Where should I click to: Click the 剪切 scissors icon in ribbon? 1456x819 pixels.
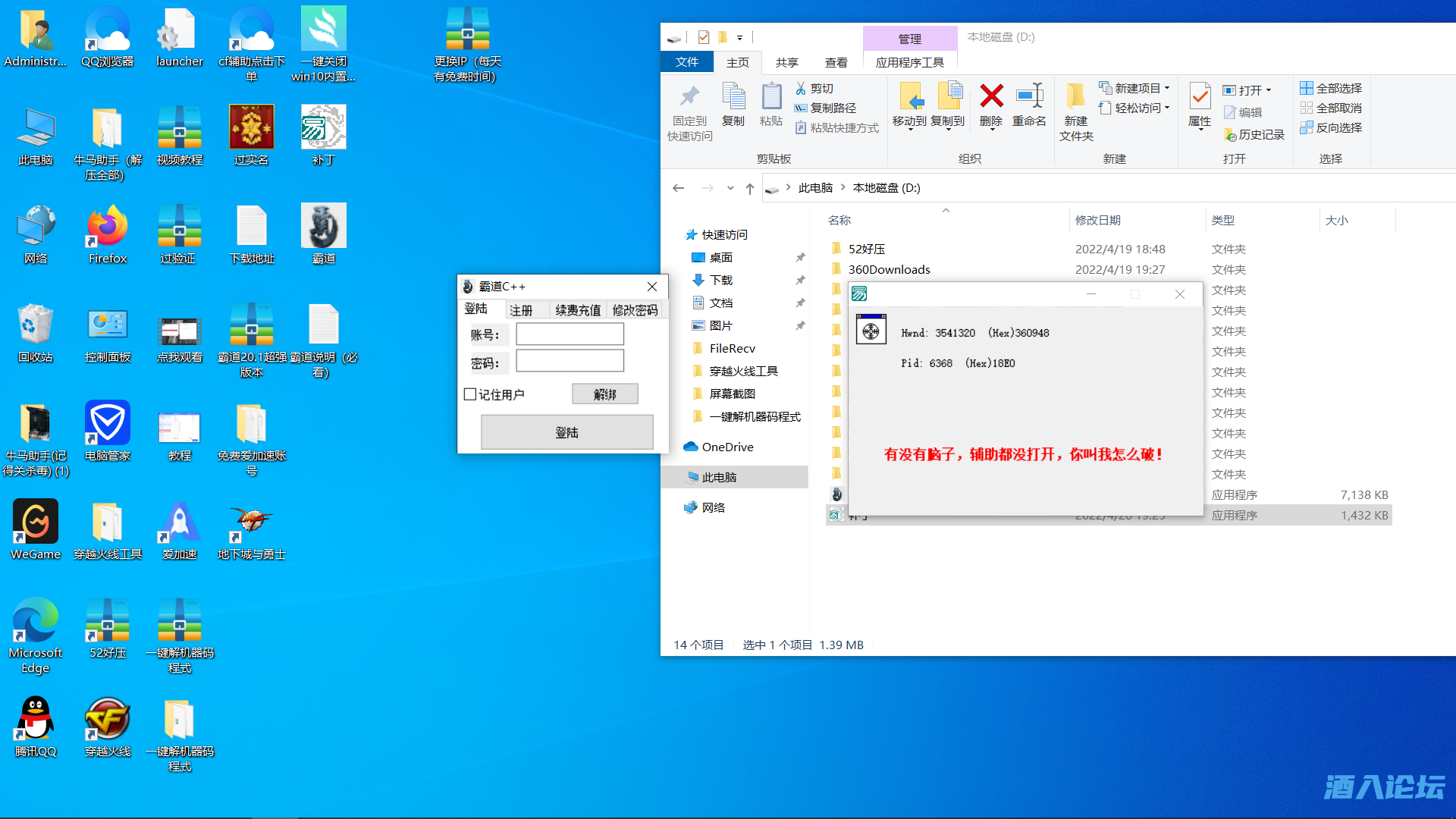tap(800, 89)
